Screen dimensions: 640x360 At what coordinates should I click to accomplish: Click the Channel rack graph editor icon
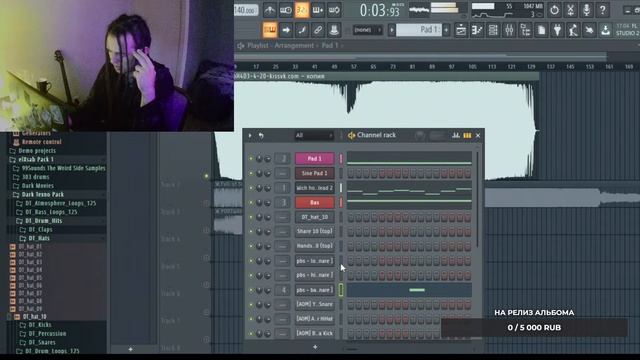pyautogui.click(x=456, y=135)
